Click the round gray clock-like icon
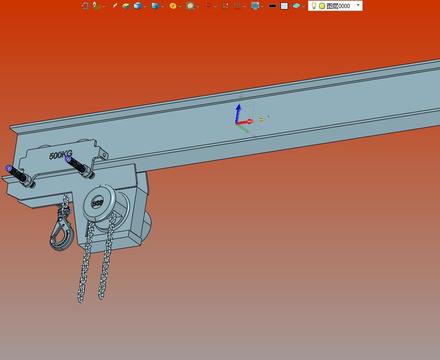 190,6
